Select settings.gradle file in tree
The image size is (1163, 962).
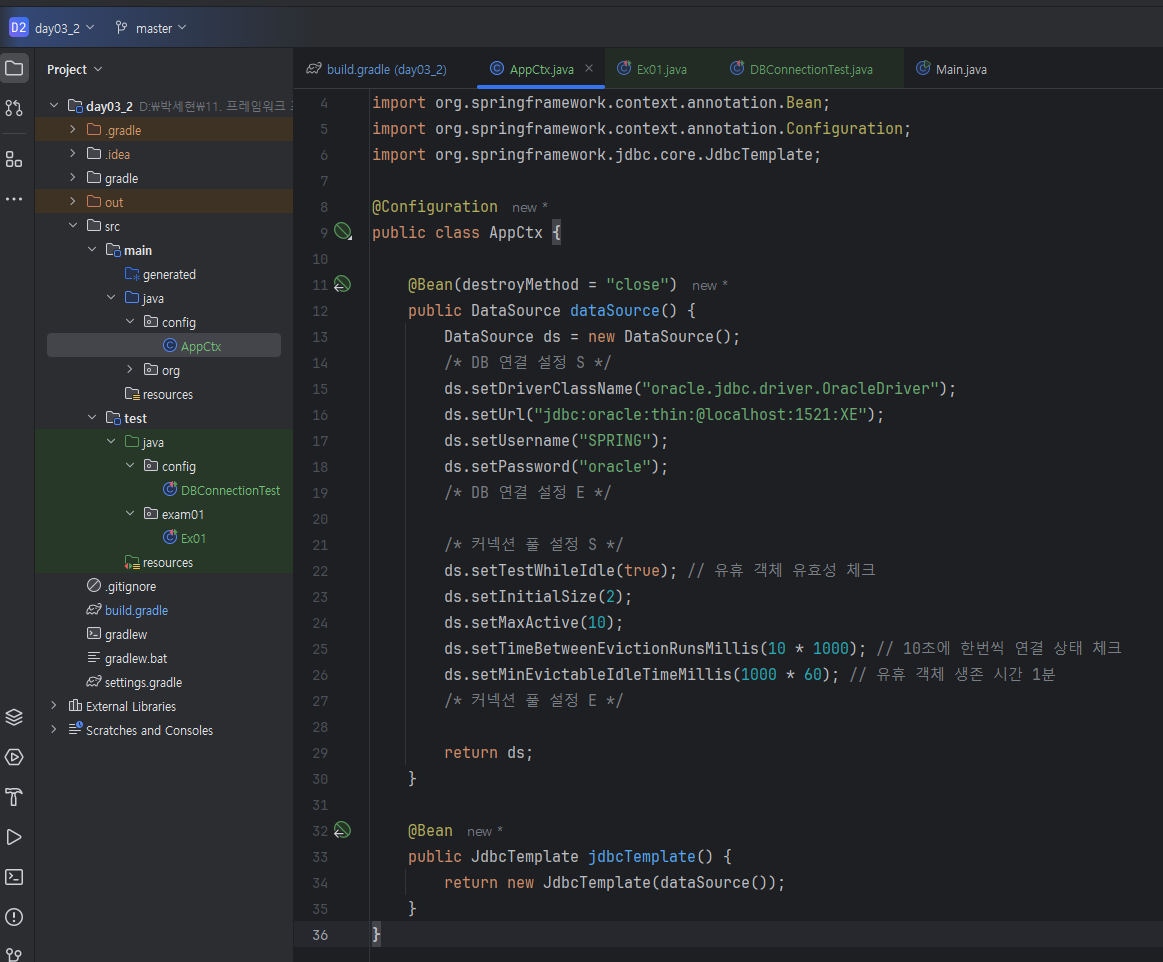(134, 682)
